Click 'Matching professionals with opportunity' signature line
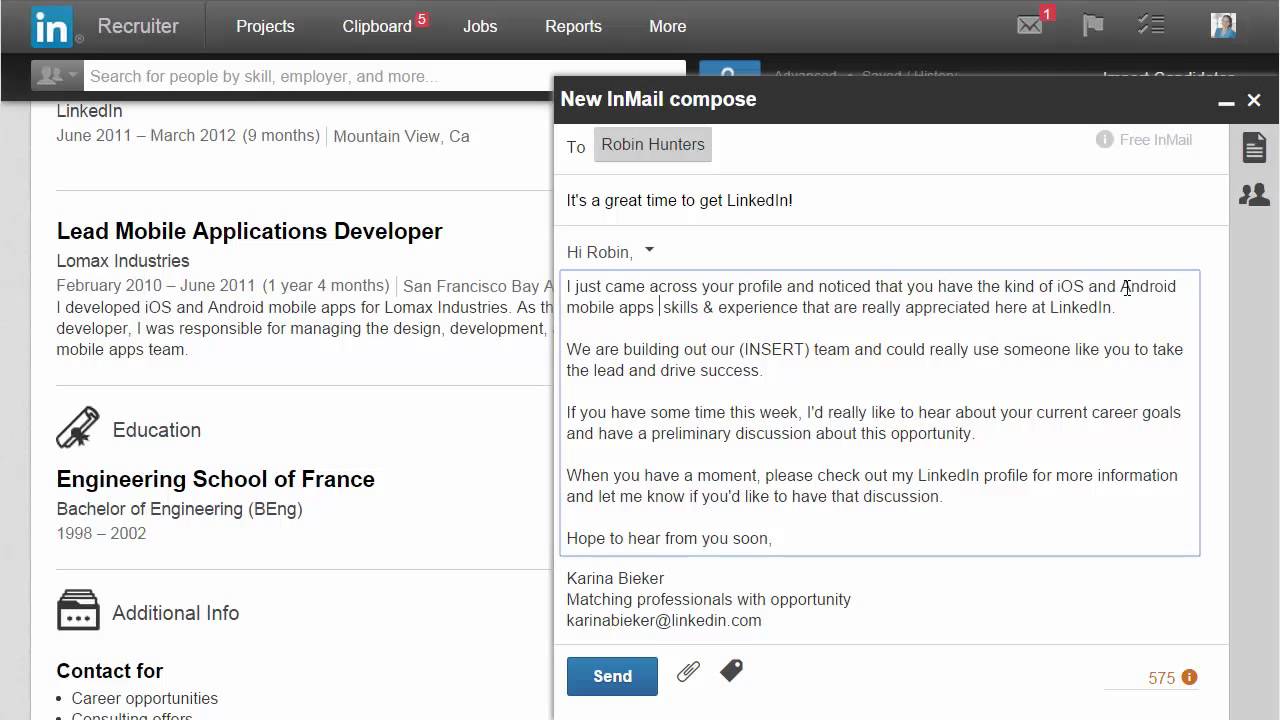 click(x=709, y=599)
